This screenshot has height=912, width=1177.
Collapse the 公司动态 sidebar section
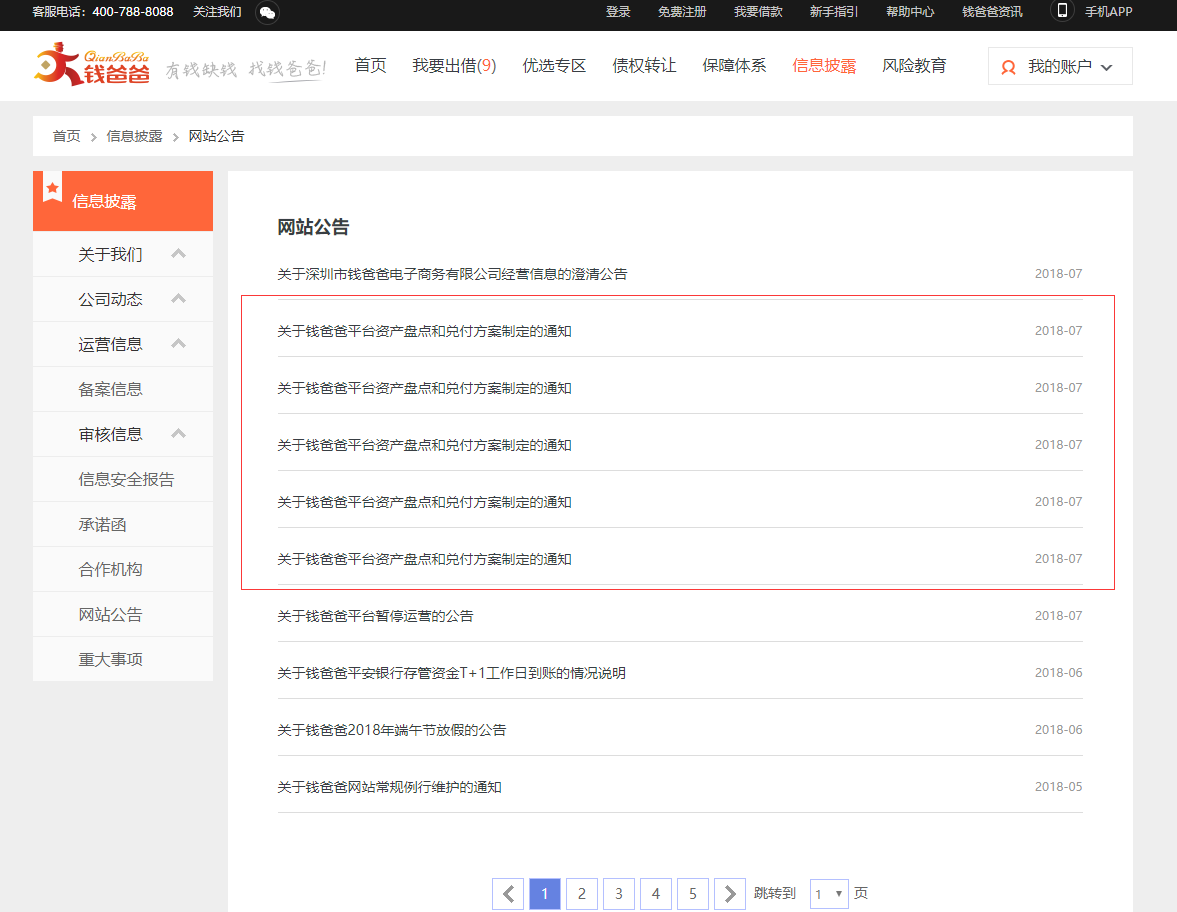point(179,299)
